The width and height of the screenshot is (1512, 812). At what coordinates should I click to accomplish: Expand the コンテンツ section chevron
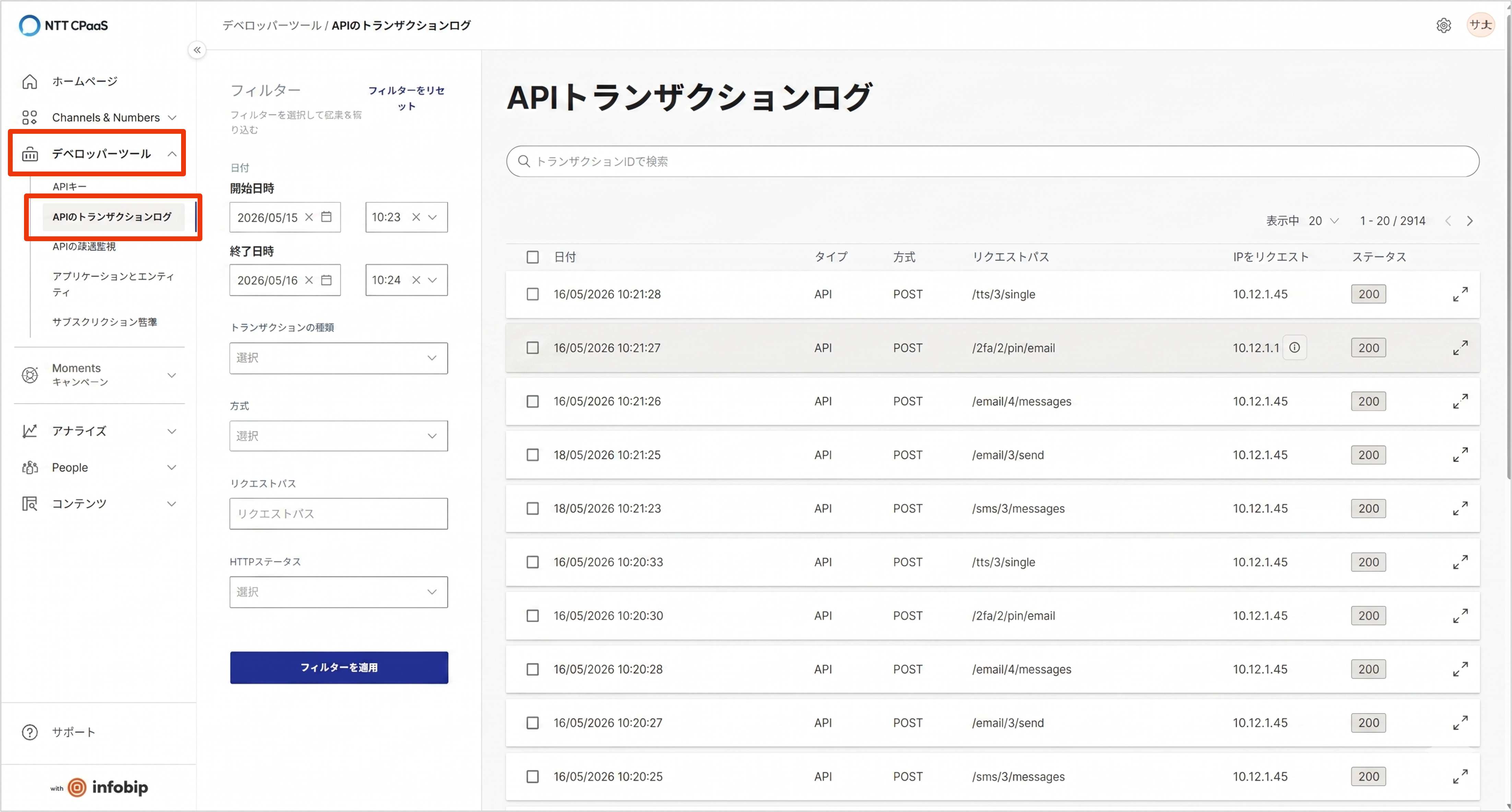[x=172, y=504]
